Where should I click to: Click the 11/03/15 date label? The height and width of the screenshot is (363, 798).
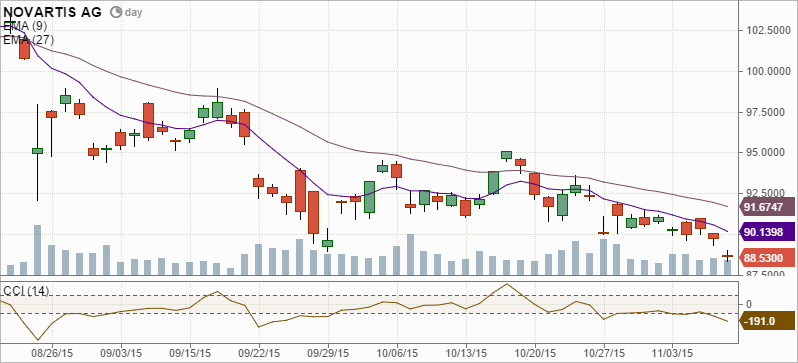(673, 352)
